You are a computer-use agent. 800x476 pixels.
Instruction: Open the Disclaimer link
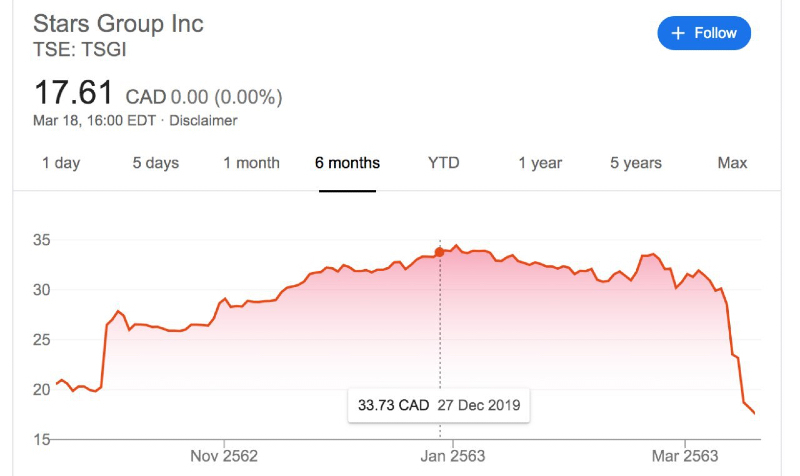pyautogui.click(x=203, y=121)
